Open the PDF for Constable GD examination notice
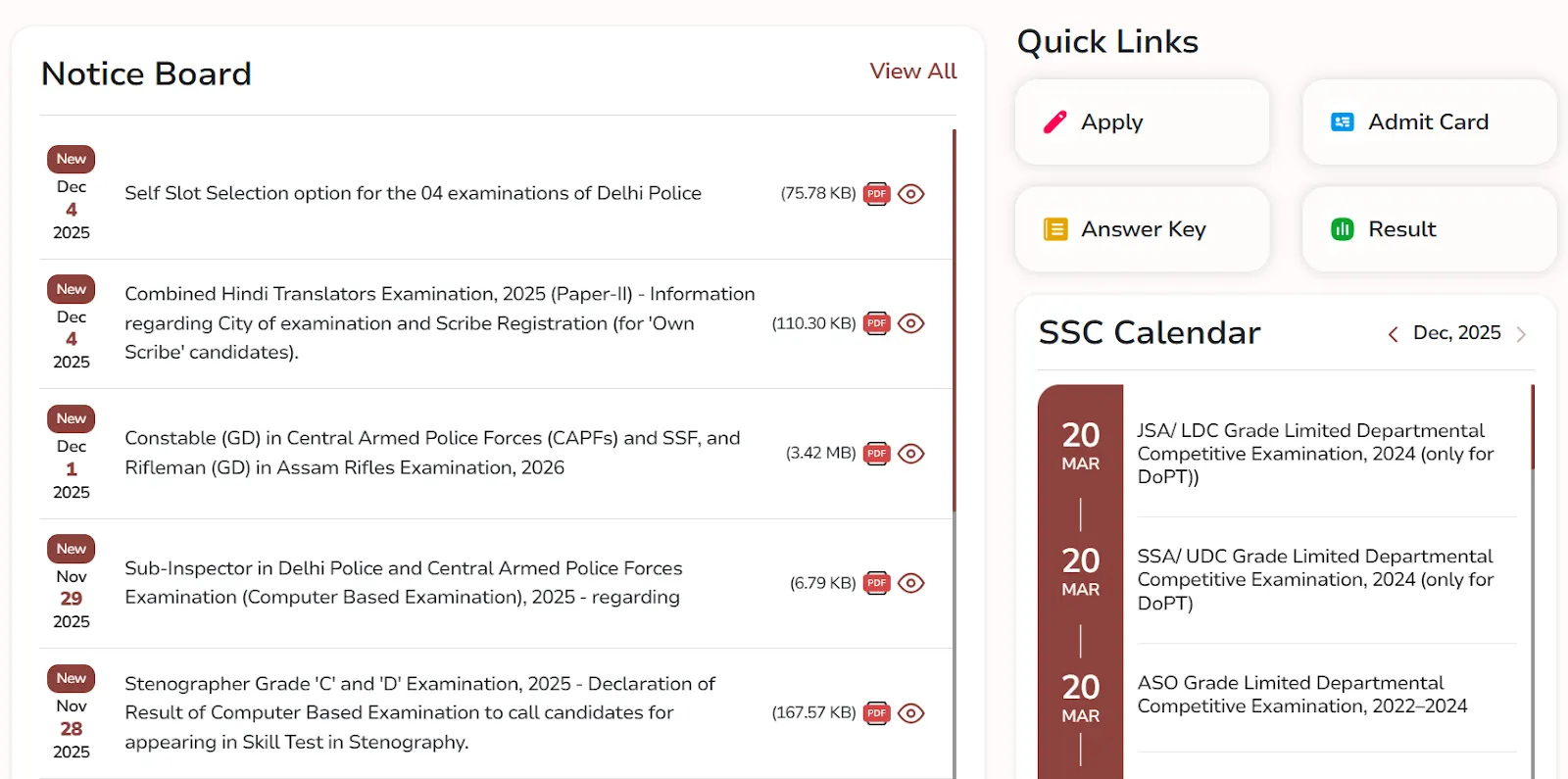This screenshot has height=779, width=1568. point(877,453)
